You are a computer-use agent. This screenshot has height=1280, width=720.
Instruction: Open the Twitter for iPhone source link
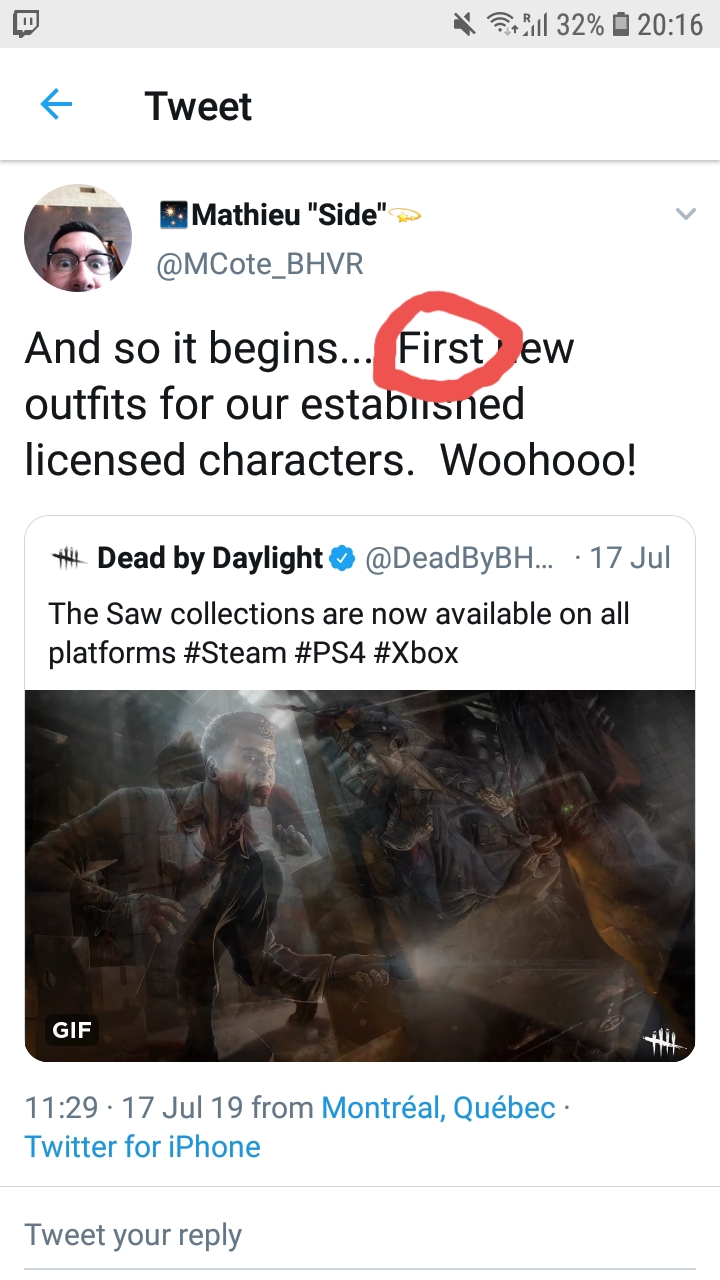point(143,1146)
